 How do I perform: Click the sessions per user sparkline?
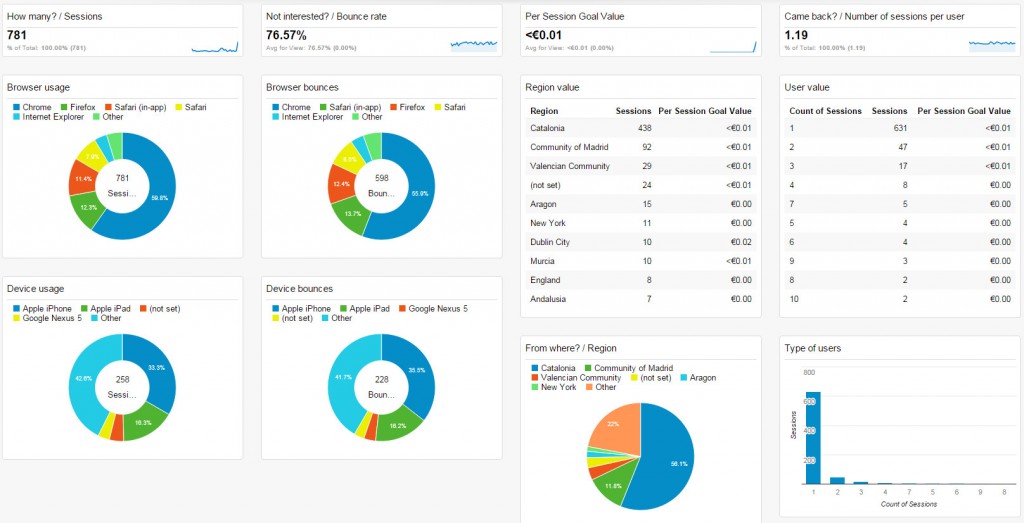point(992,43)
